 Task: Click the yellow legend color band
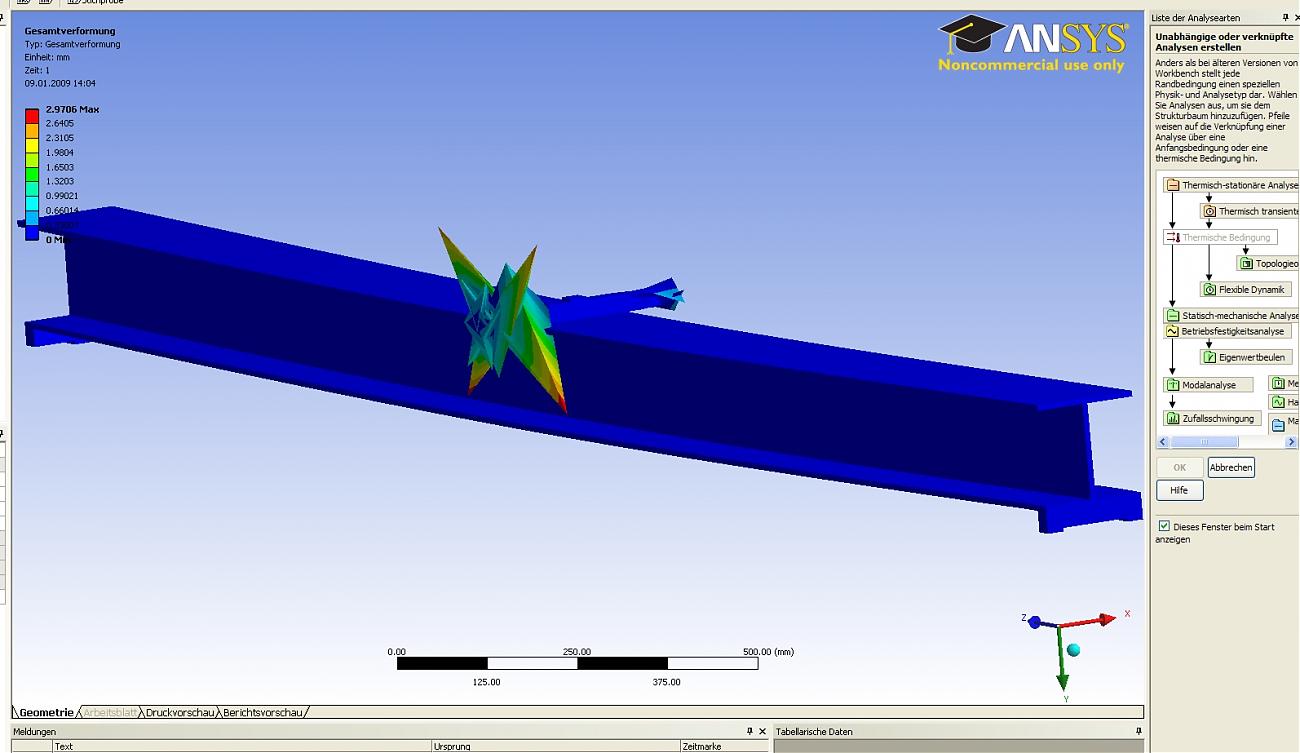(32, 145)
